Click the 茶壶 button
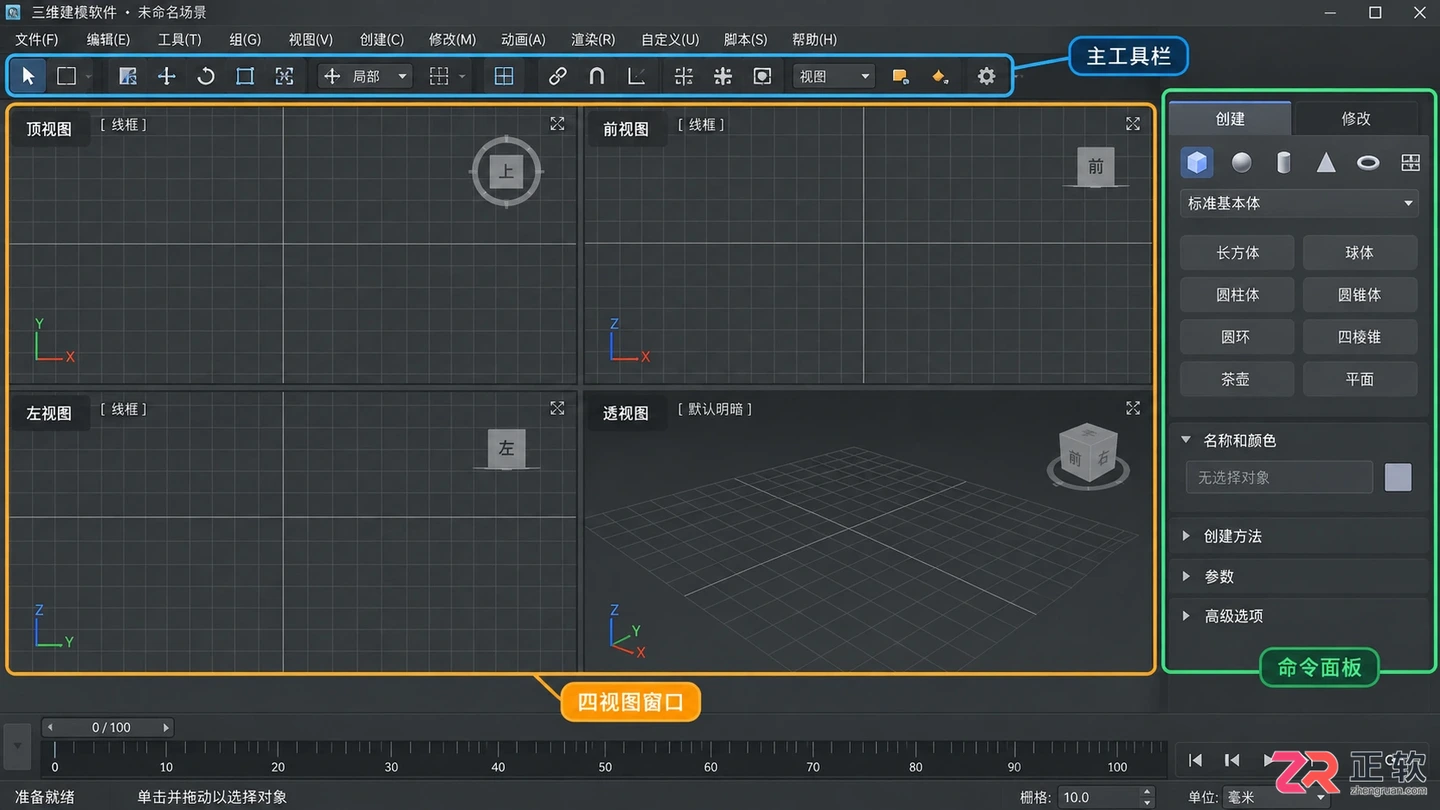The image size is (1440, 810). click(1237, 379)
